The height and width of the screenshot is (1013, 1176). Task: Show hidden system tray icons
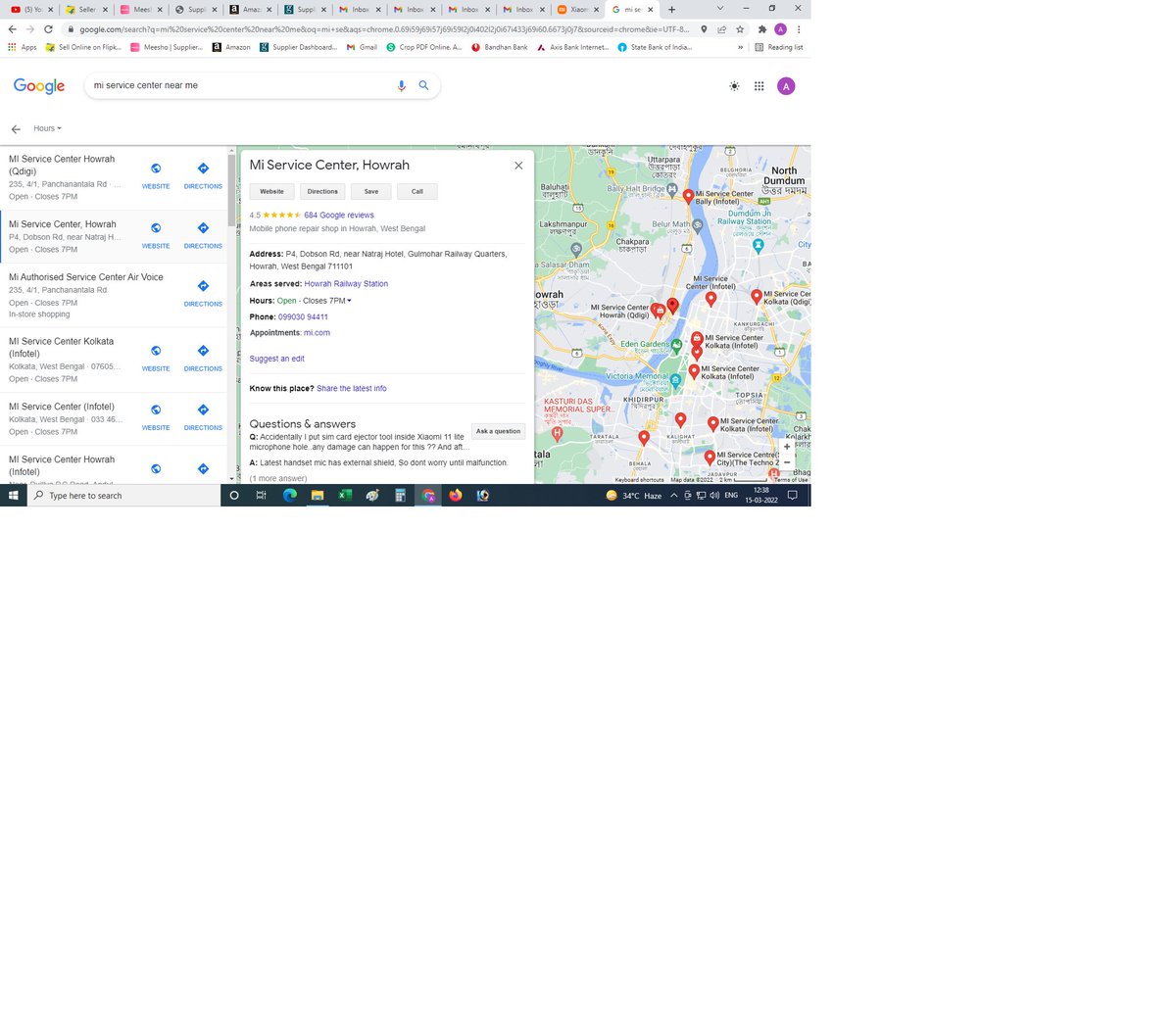click(x=673, y=496)
